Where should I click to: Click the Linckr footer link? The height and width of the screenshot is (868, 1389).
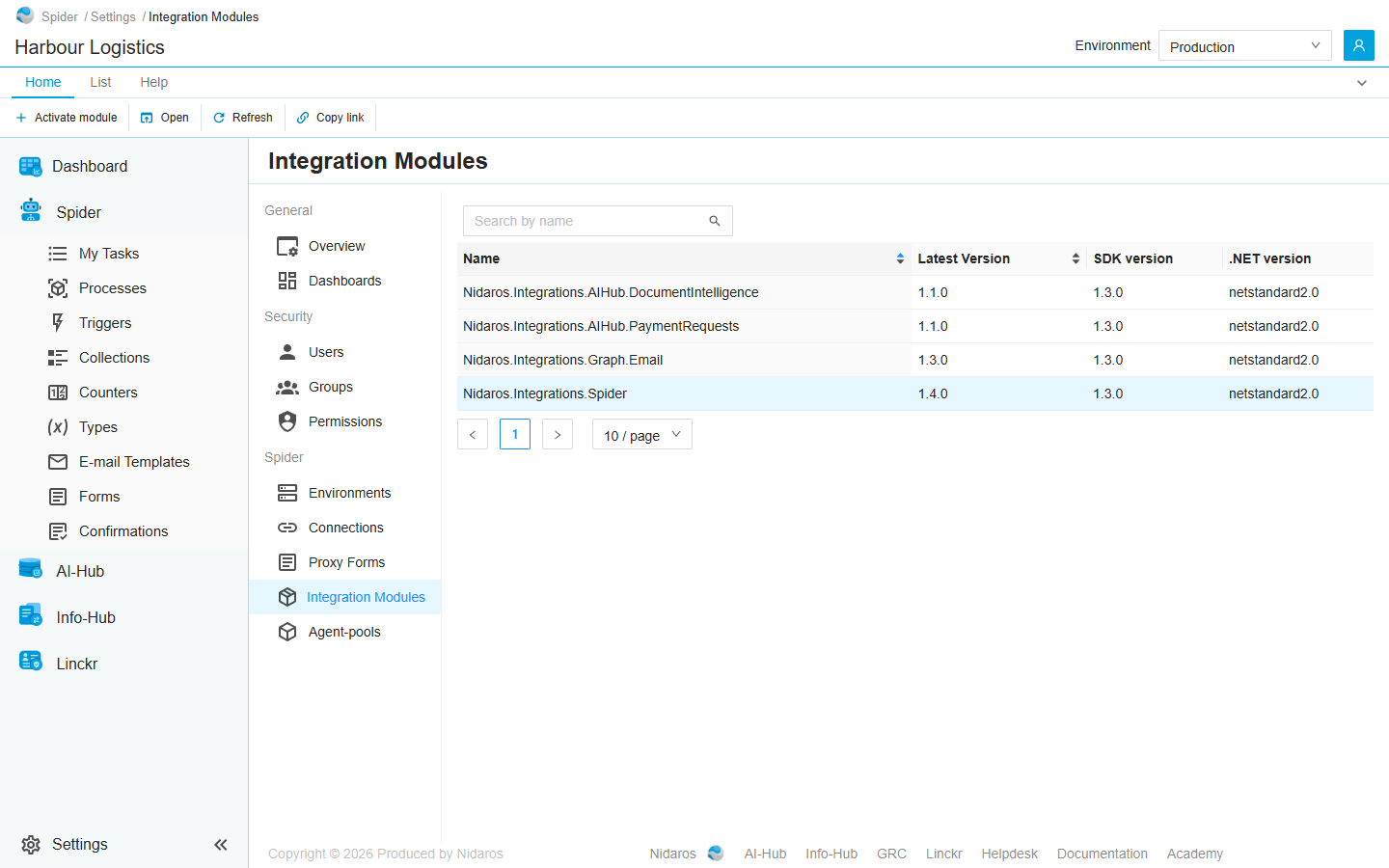(x=944, y=854)
